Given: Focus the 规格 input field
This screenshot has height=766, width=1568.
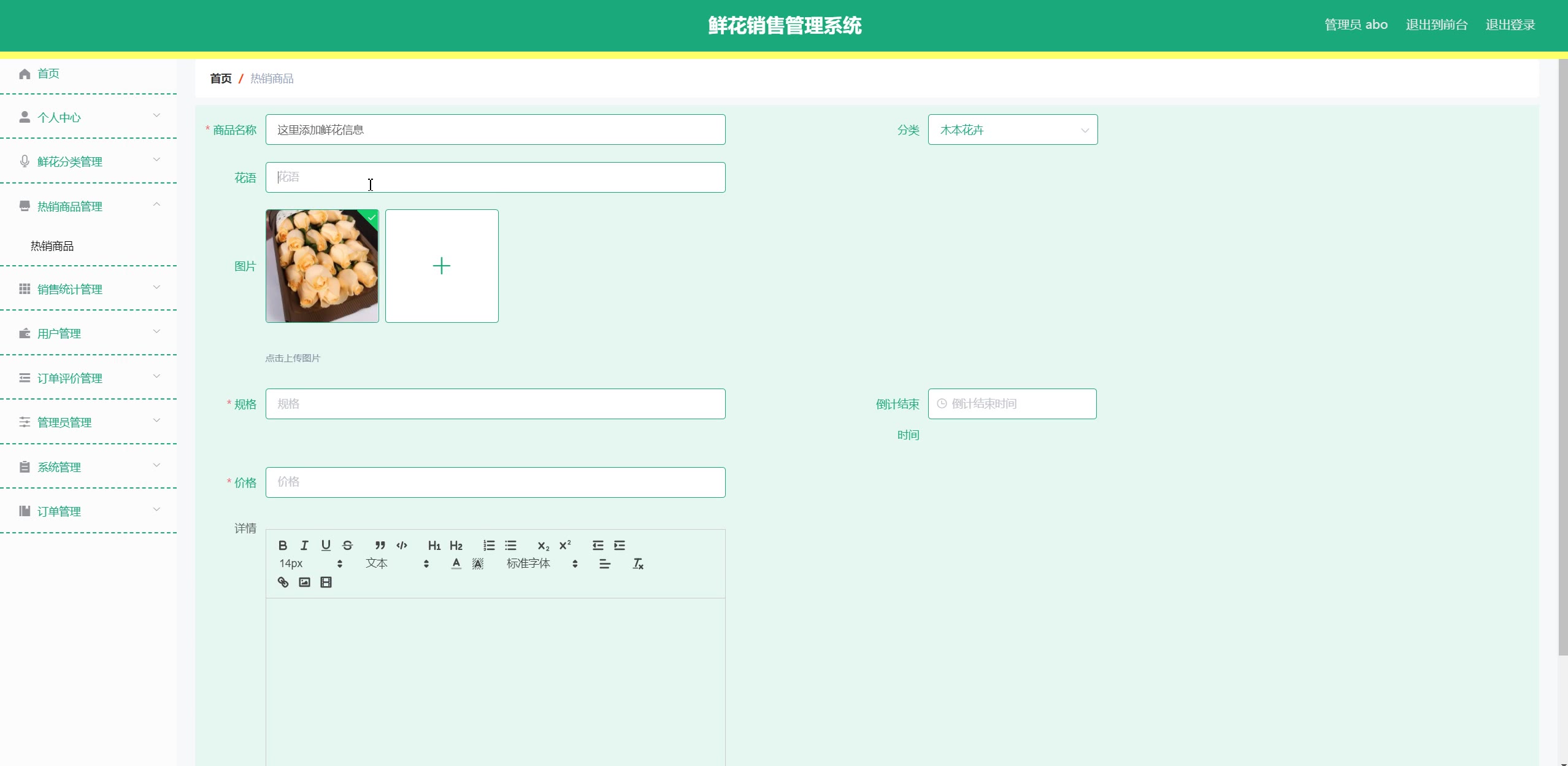Looking at the screenshot, I should click(496, 404).
